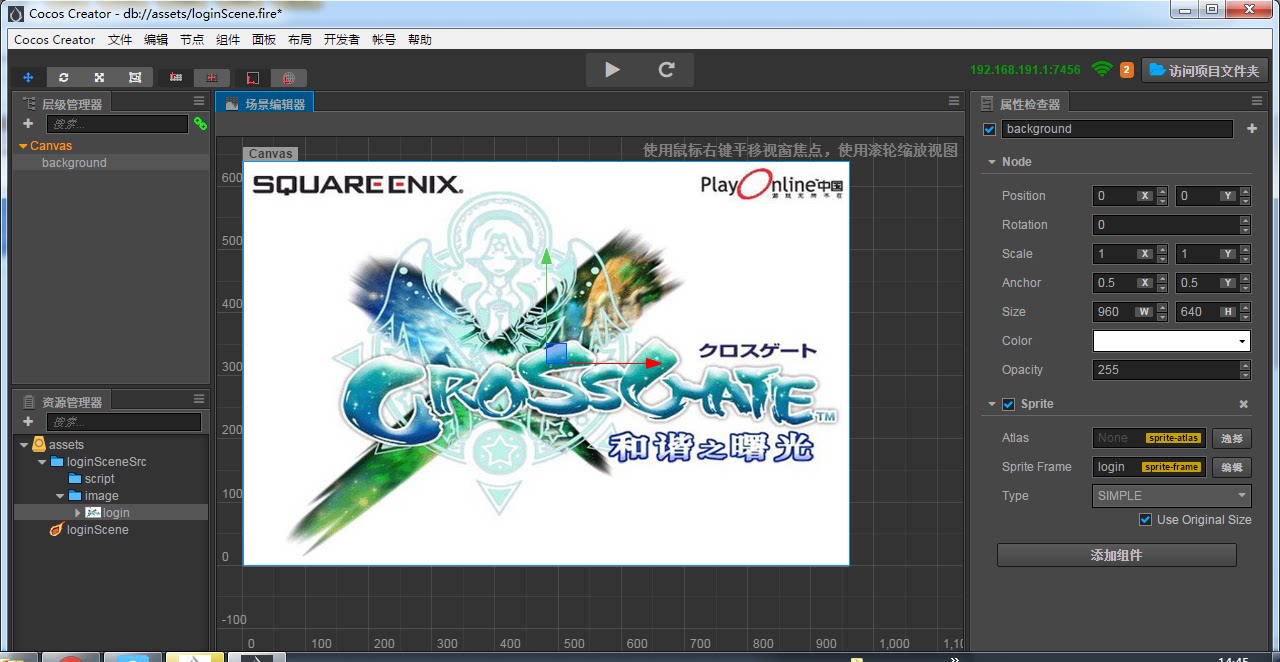Click the preview address 192.168.191.1:7456
The height and width of the screenshot is (662, 1280).
pos(1025,70)
